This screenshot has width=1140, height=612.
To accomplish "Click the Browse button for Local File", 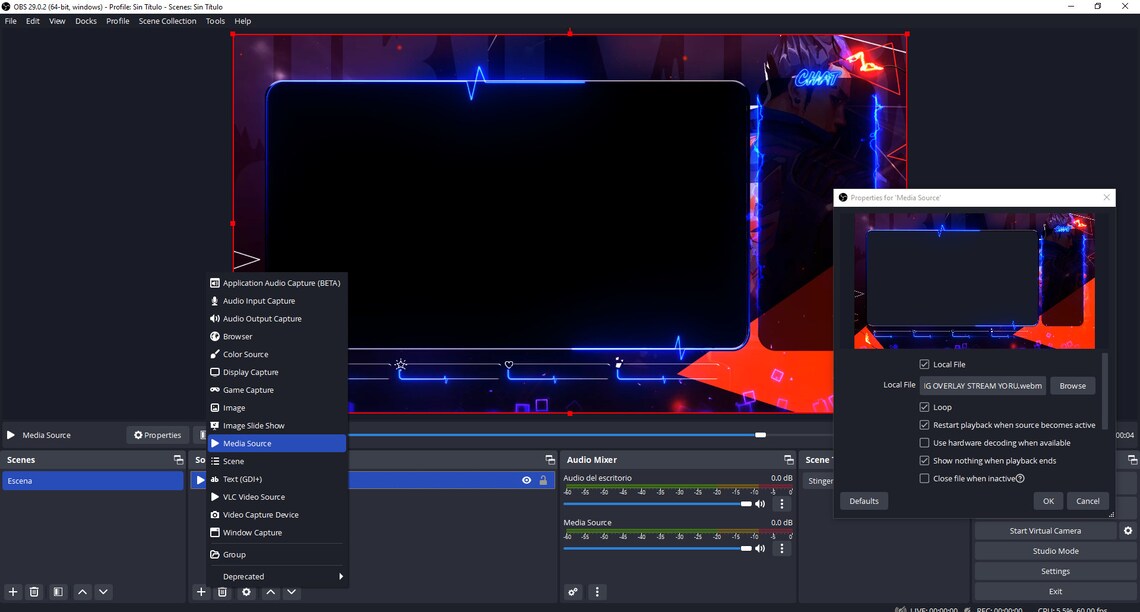I will pos(1071,385).
